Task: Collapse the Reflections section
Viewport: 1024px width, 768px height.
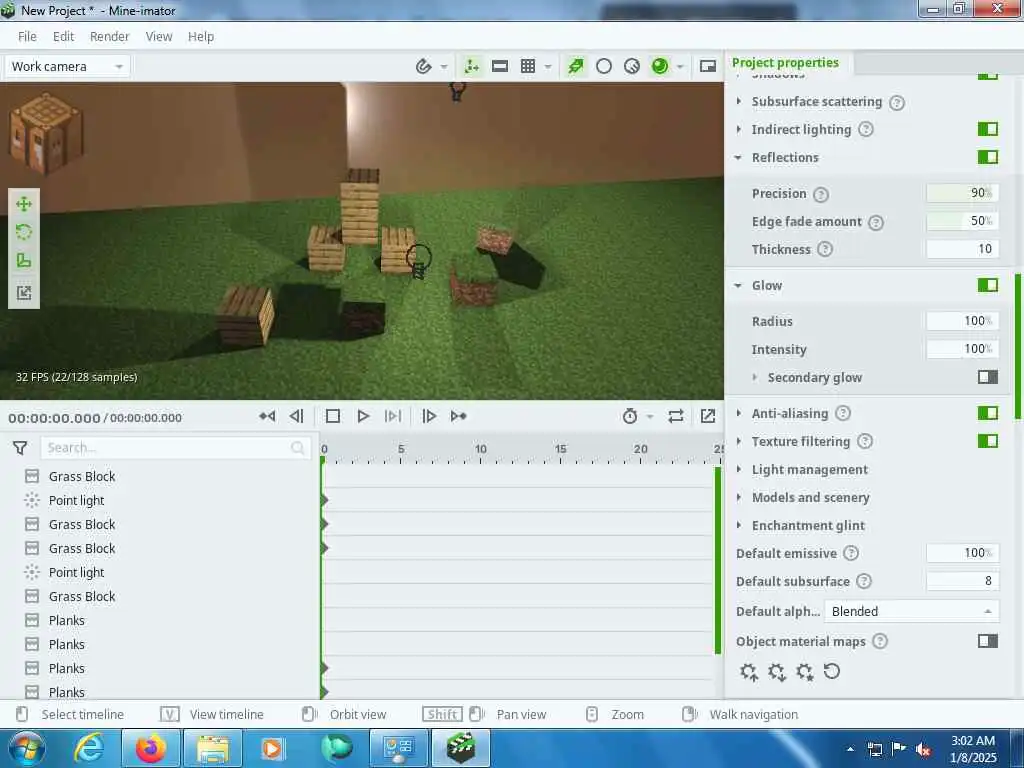Action: (x=738, y=157)
